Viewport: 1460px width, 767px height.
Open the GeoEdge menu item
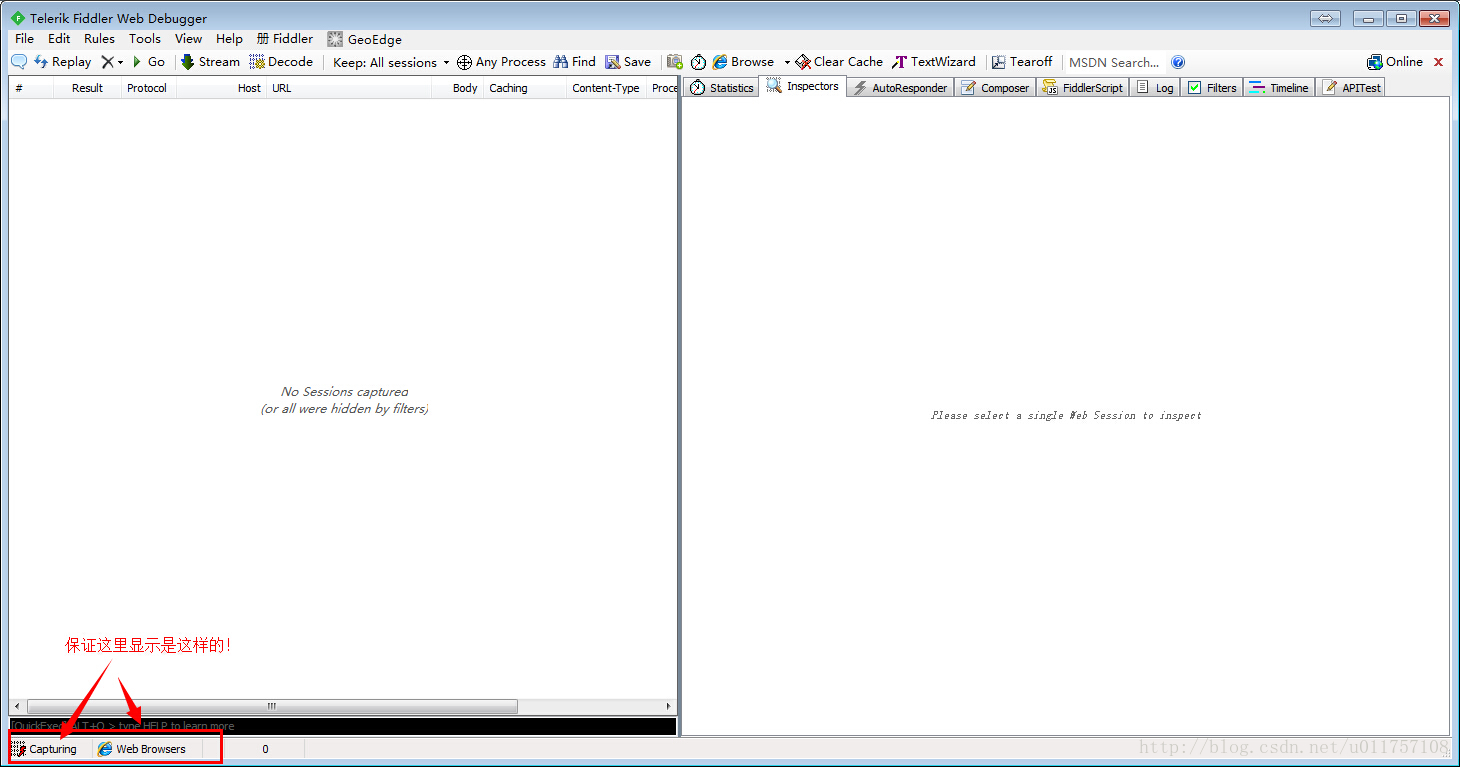364,39
